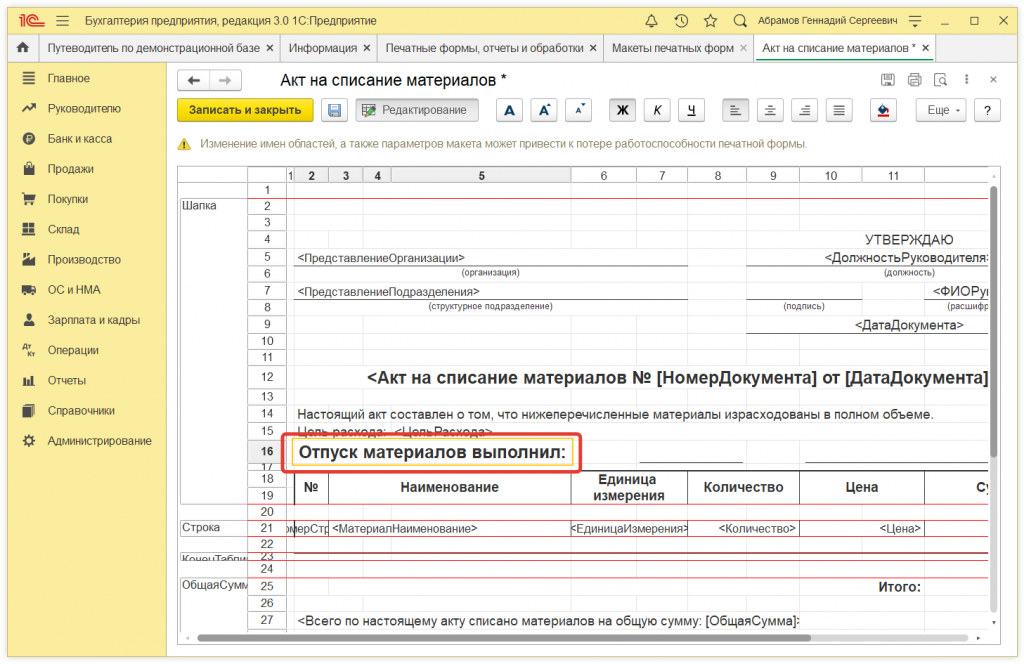Toggle bold formatting (Ж)

pyautogui.click(x=624, y=111)
